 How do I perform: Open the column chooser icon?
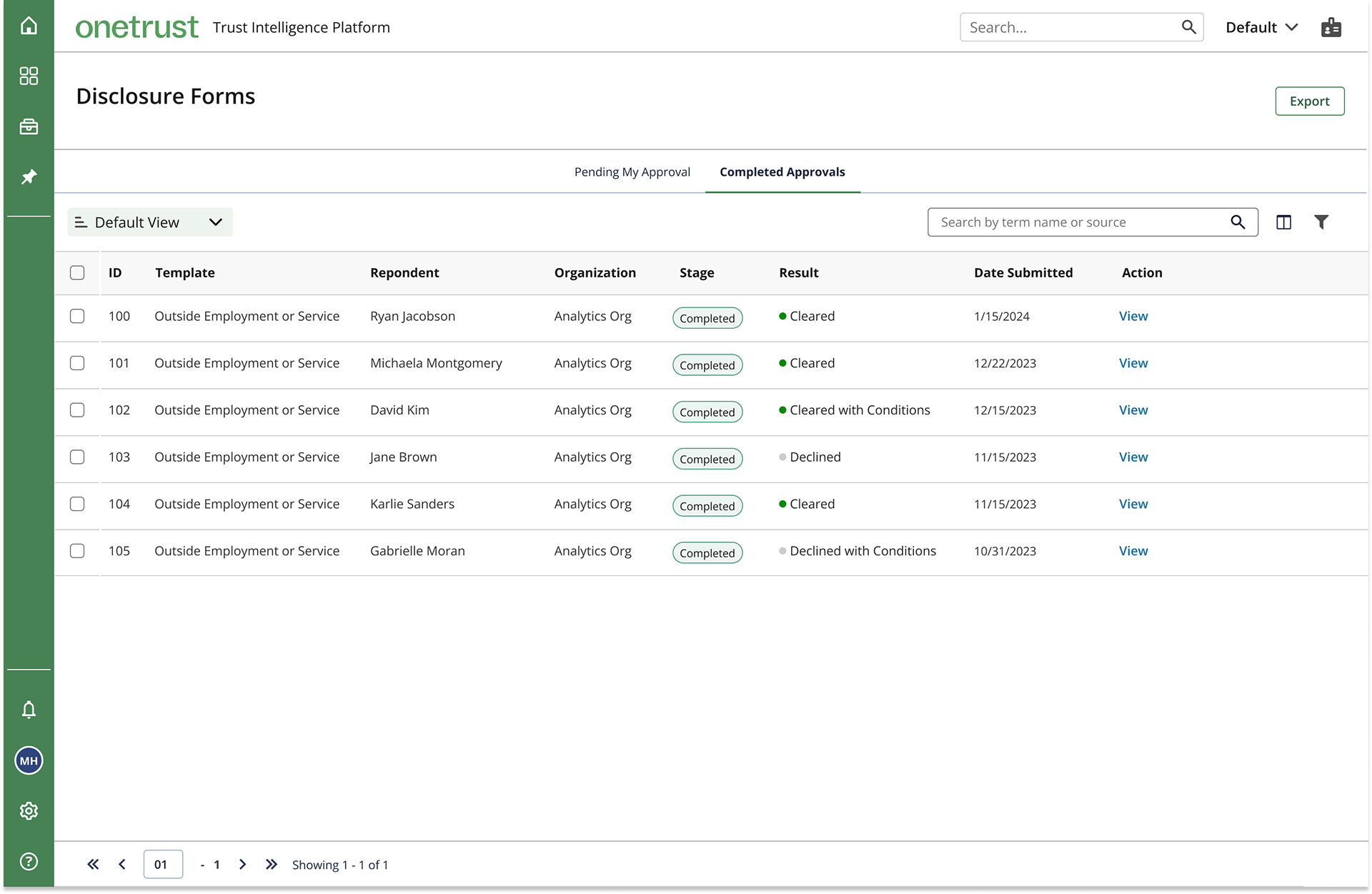click(1283, 222)
